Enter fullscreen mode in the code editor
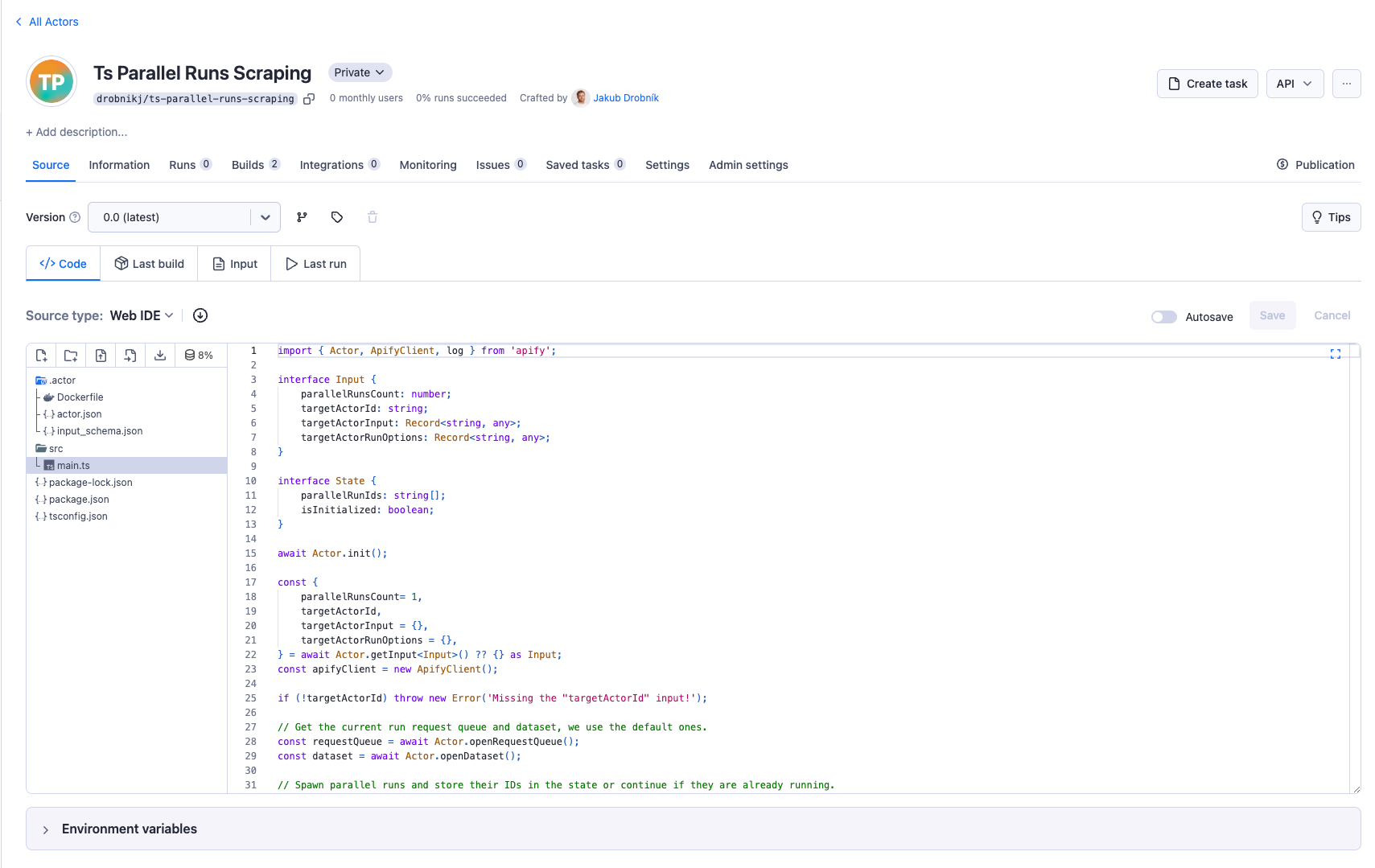The width and height of the screenshot is (1375, 868). [1335, 354]
